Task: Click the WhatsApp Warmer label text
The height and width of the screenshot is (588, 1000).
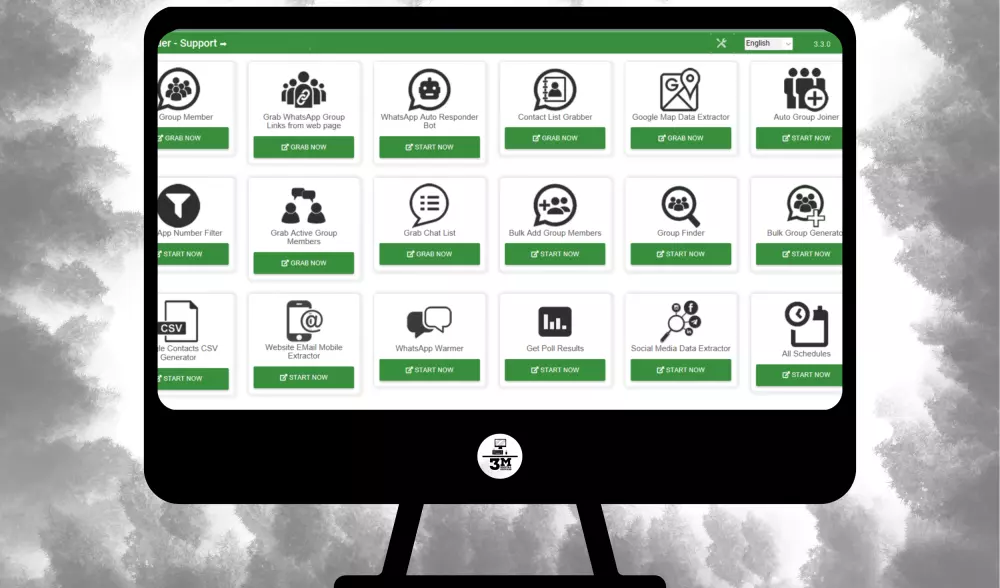Action: point(429,349)
